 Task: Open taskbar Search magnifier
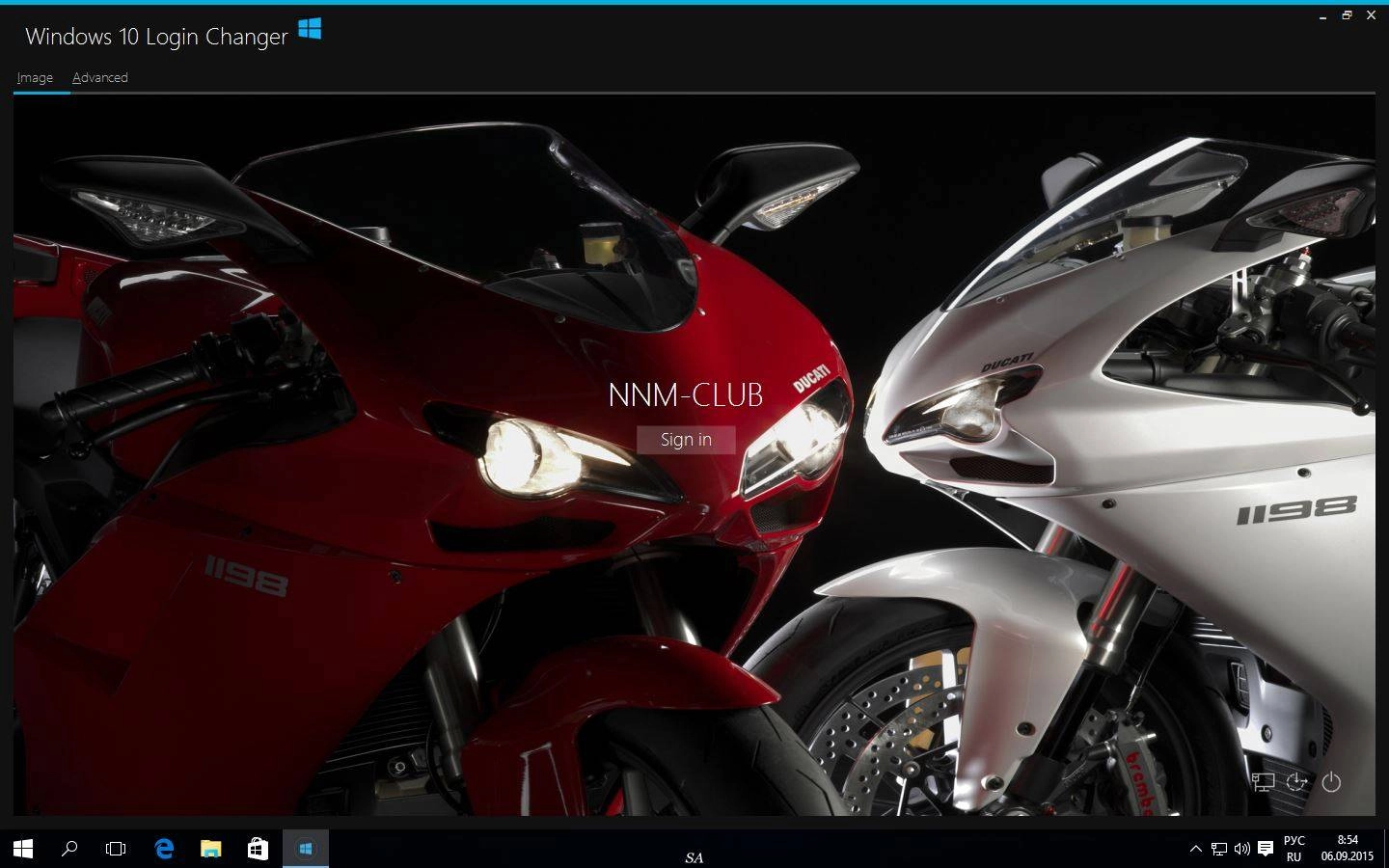coord(69,849)
